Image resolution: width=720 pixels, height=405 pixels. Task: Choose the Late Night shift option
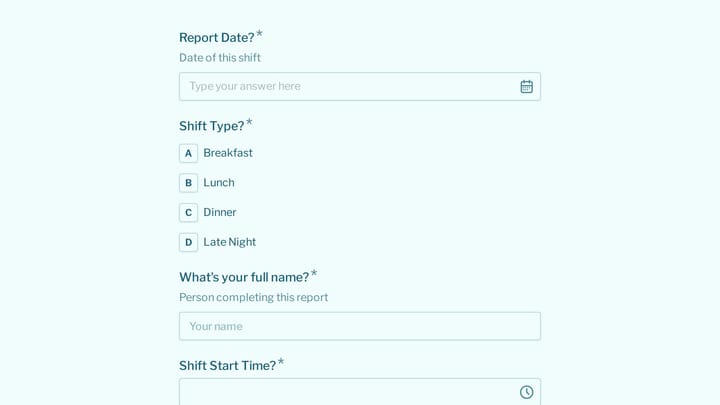(230, 242)
